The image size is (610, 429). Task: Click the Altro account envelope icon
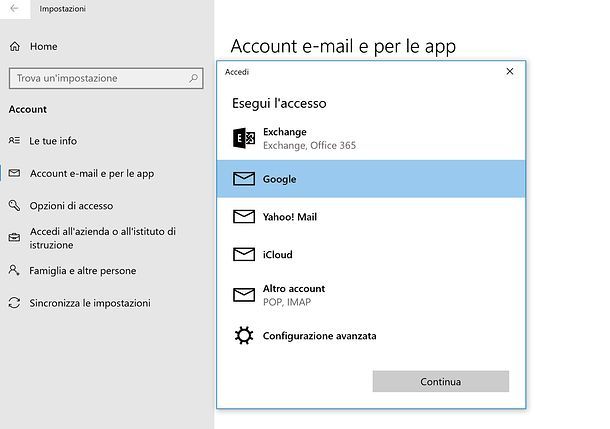[x=244, y=295]
